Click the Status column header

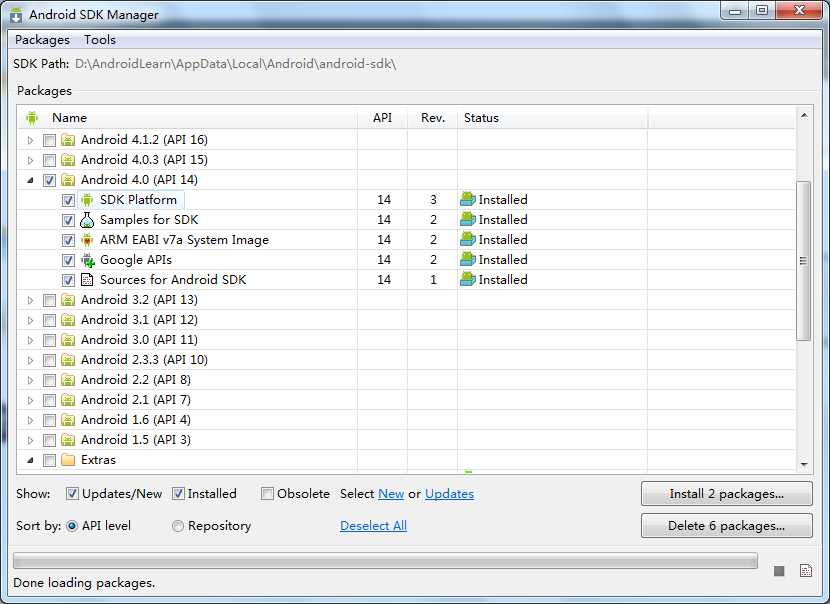click(x=553, y=118)
